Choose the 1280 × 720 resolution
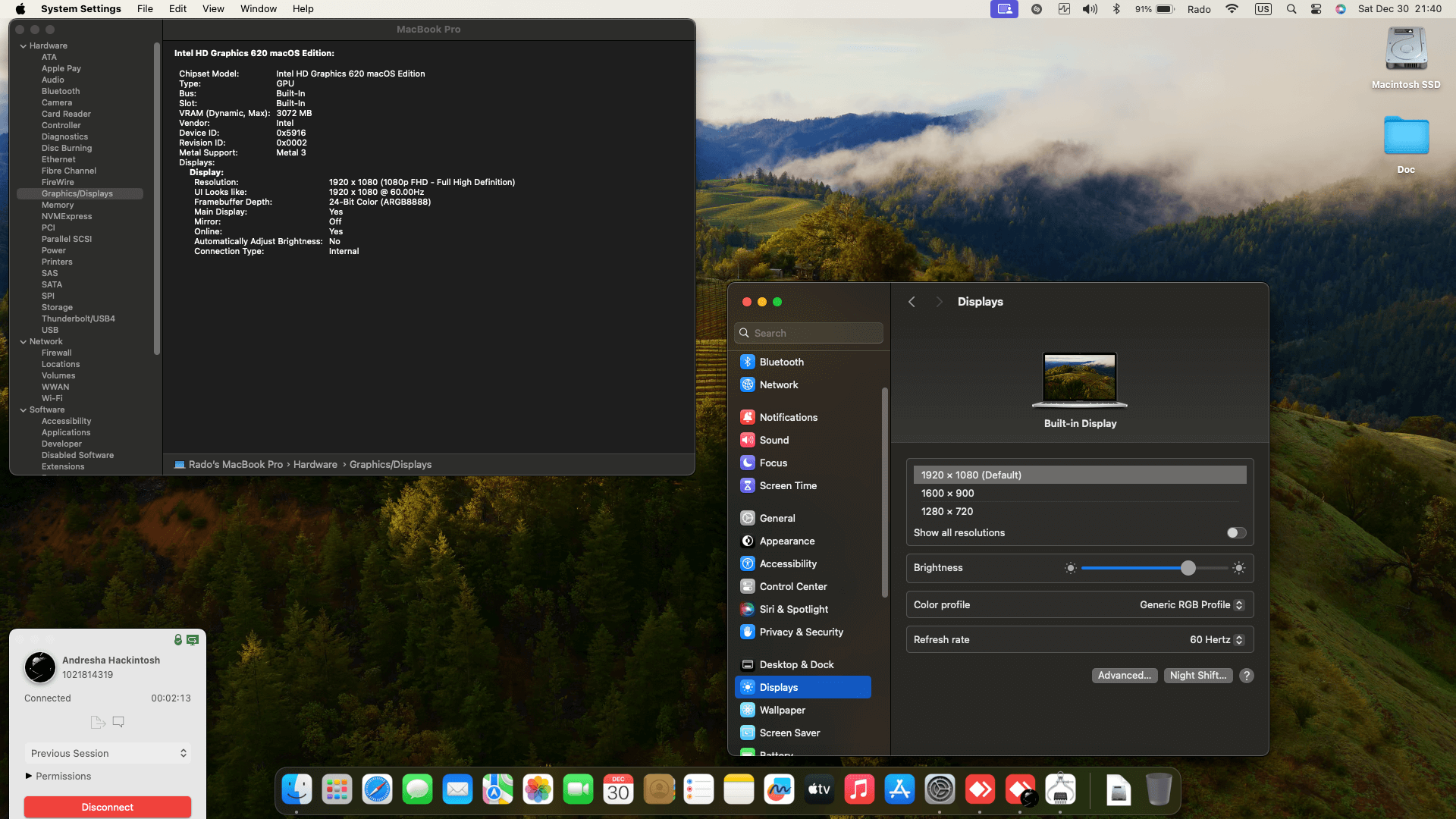 946,511
